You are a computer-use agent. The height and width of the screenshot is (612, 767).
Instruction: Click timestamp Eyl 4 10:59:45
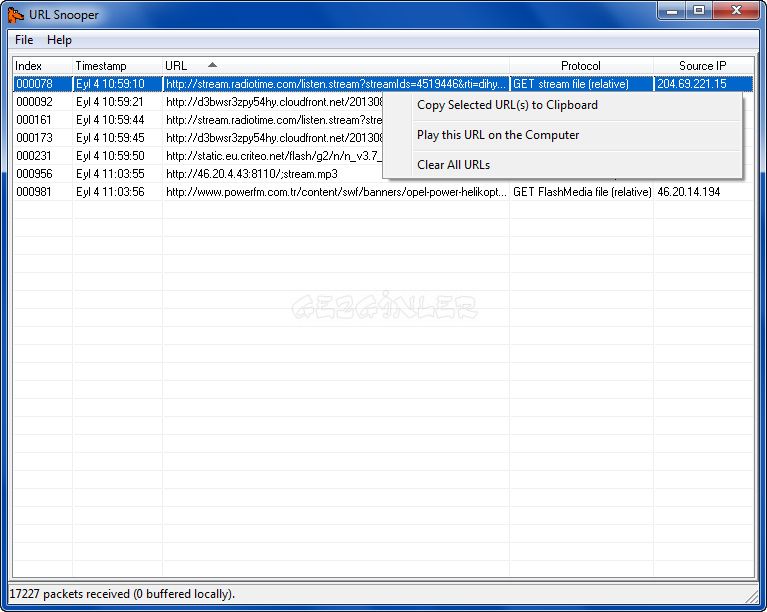[110, 138]
